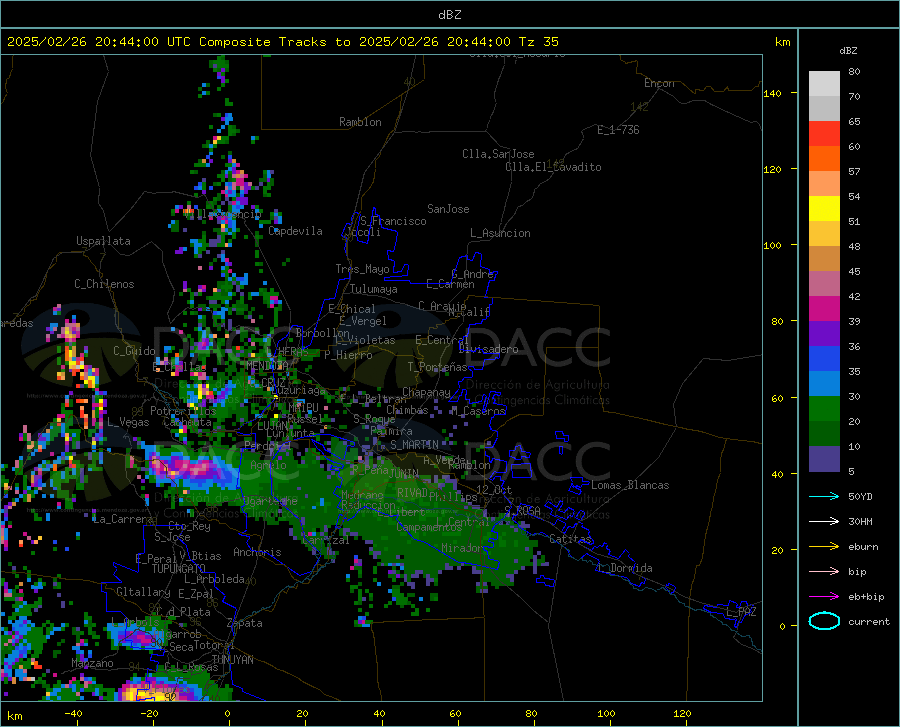Screen dimensions: 900x727
Task: Click the '65' value on the dBZ scale
Action: click(854, 122)
